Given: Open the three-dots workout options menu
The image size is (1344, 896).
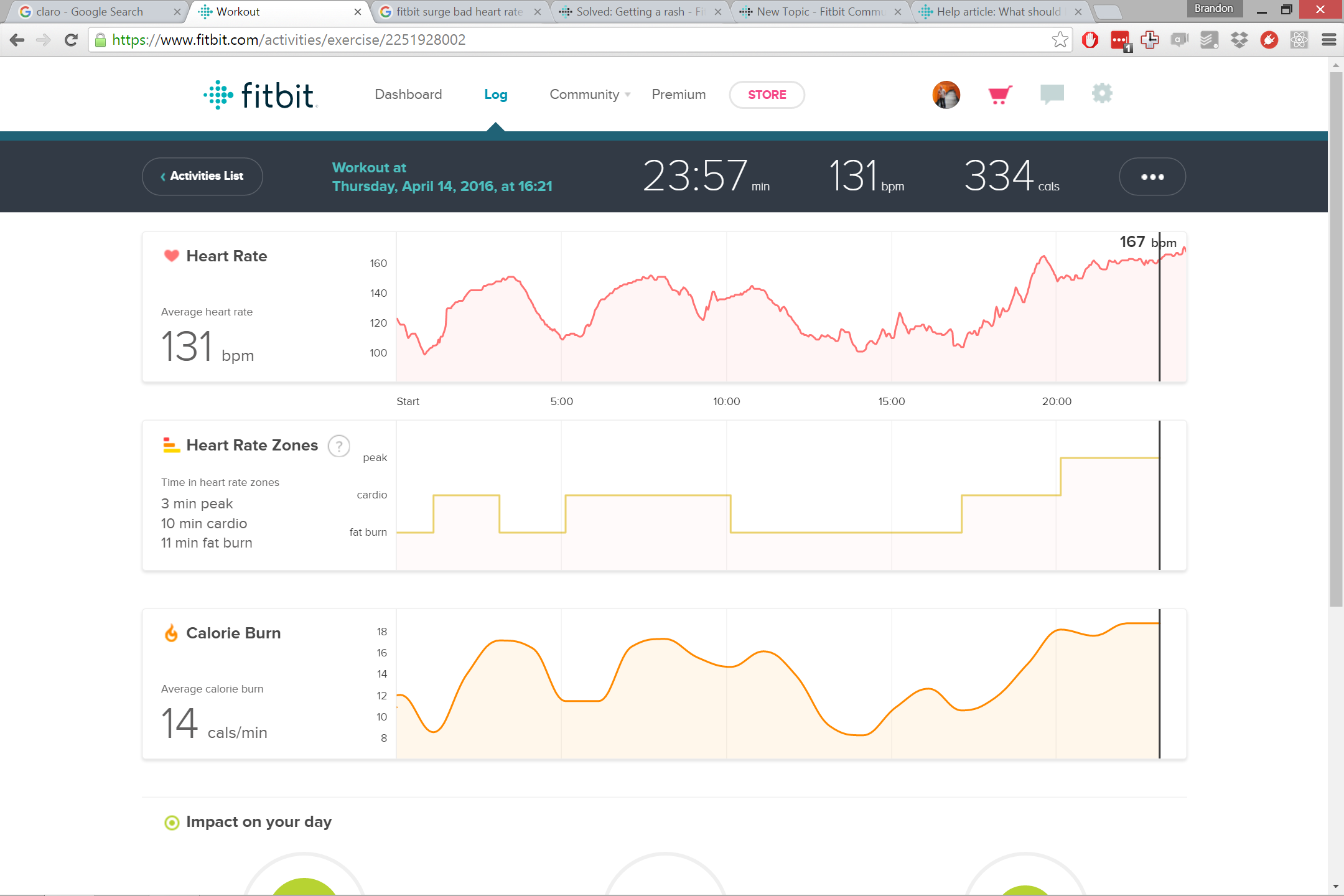Looking at the screenshot, I should [x=1152, y=177].
